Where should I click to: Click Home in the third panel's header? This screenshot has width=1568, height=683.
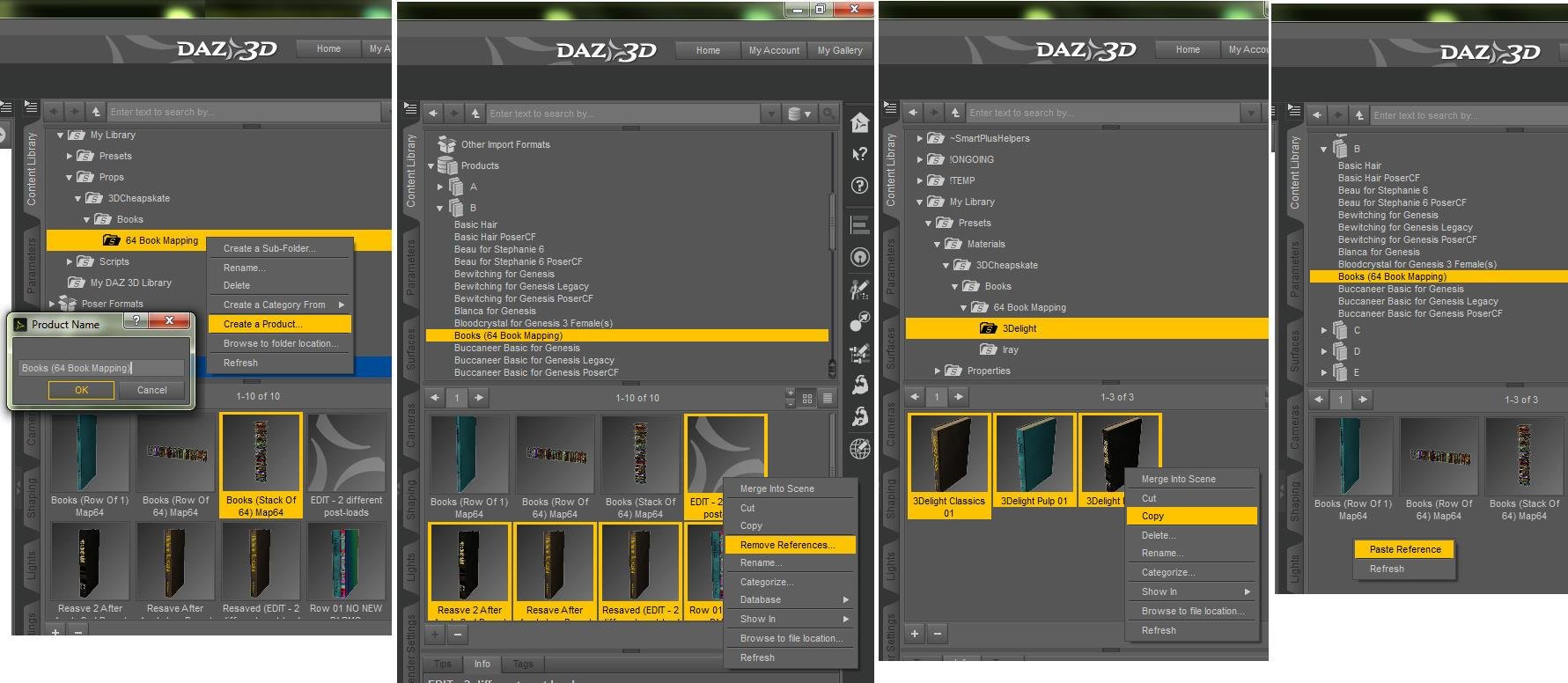pyautogui.click(x=1188, y=49)
